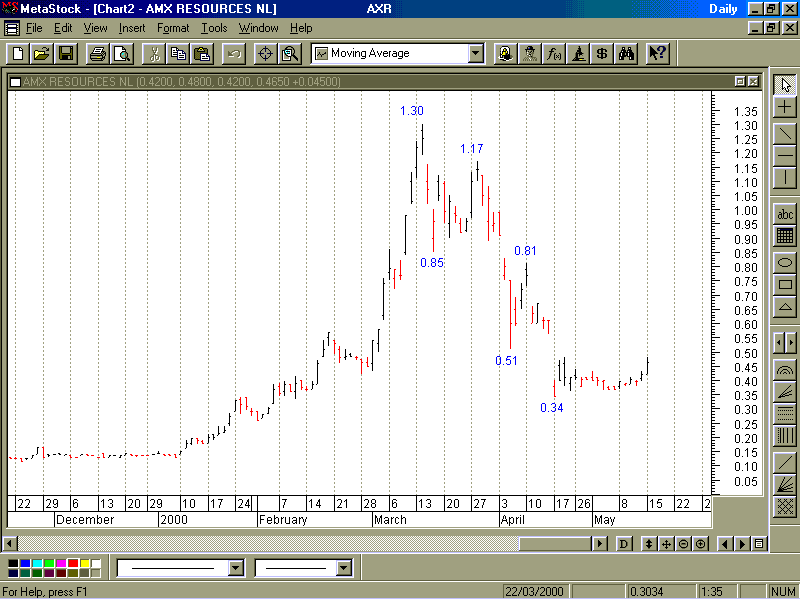The height and width of the screenshot is (600, 800).
Task: Open Print Preview from the toolbar
Action: coord(122,54)
